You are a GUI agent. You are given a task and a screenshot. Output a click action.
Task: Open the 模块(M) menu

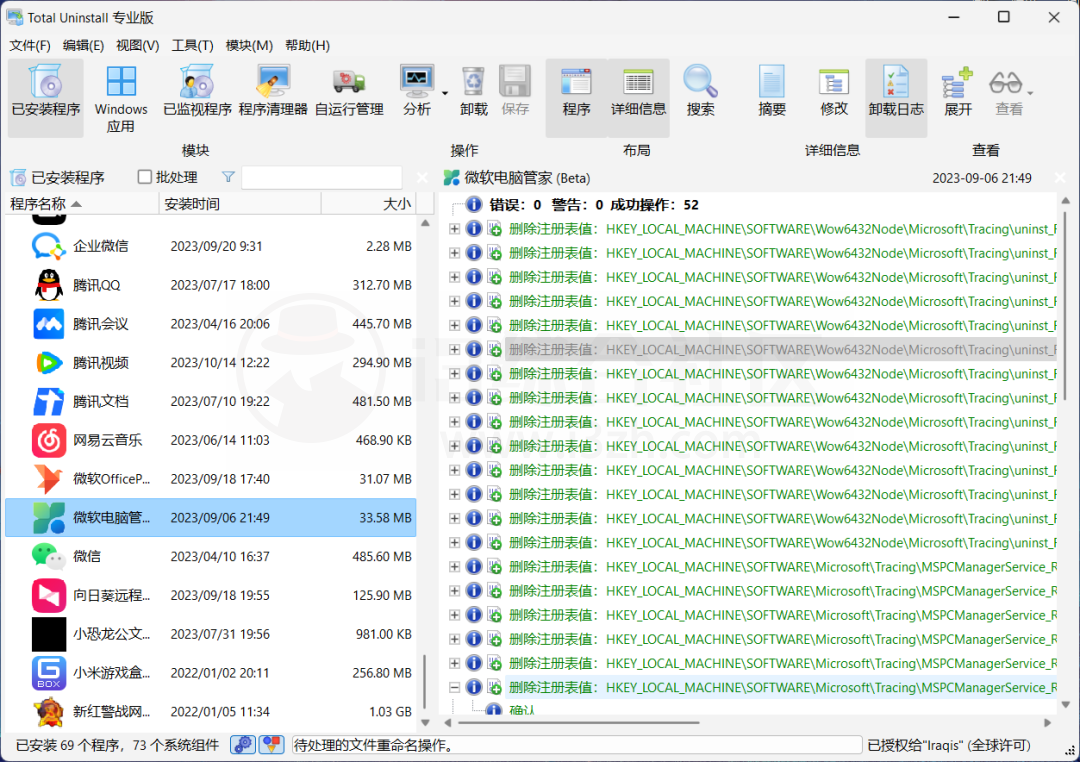249,45
